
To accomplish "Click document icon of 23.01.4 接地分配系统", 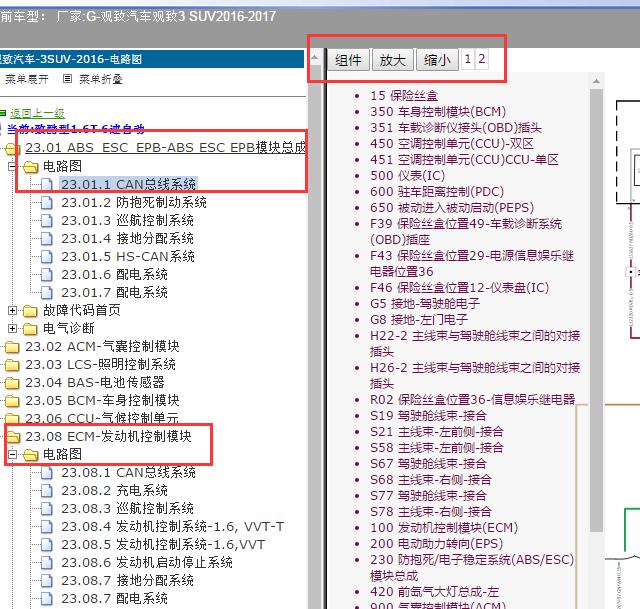I will 47,238.
